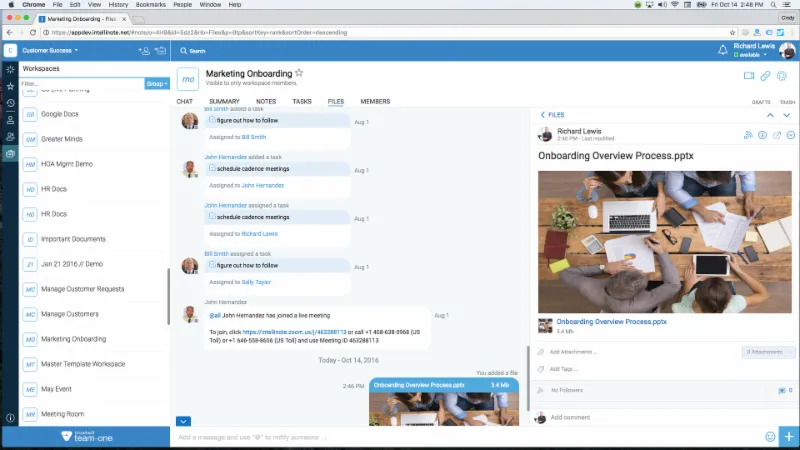Open the 'available' status dropdown
The width and height of the screenshot is (800, 450).
coord(751,55)
